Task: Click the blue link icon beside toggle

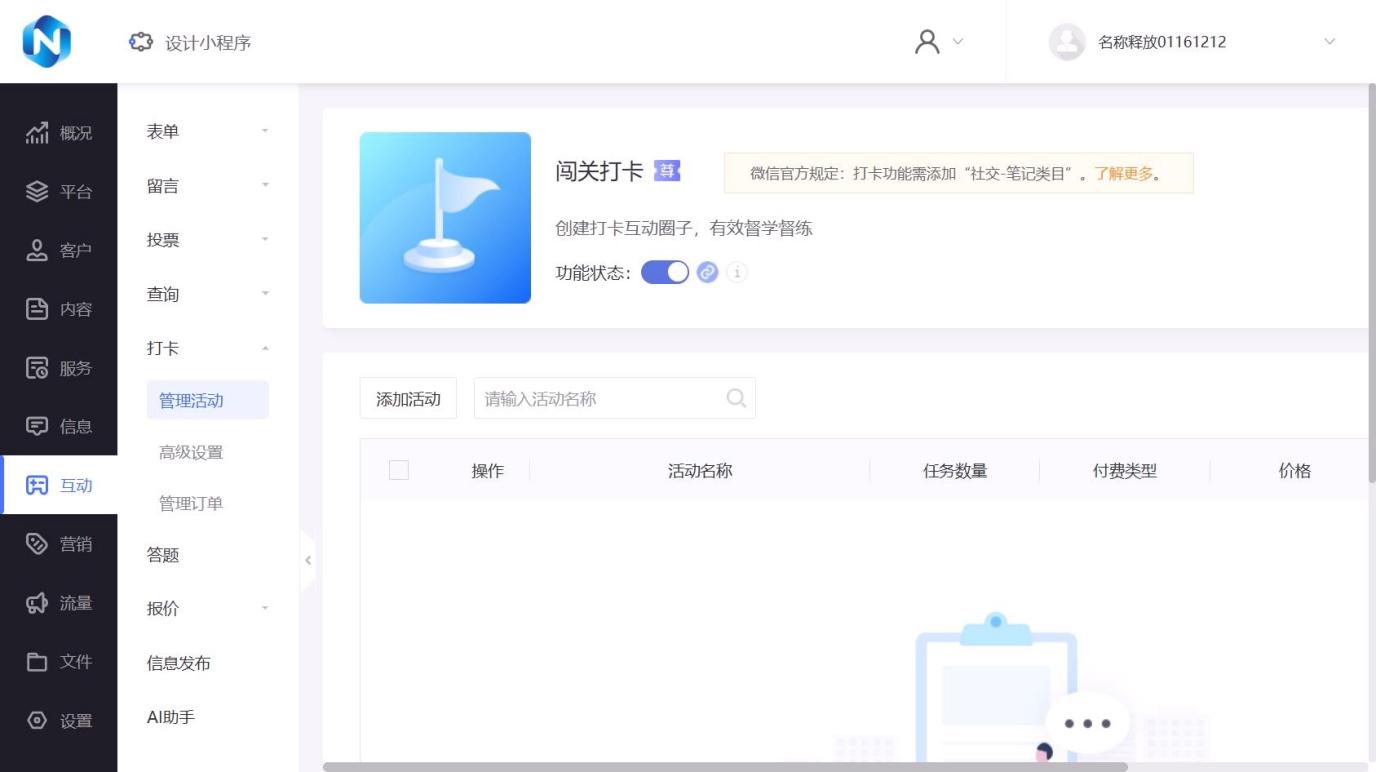Action: [707, 272]
